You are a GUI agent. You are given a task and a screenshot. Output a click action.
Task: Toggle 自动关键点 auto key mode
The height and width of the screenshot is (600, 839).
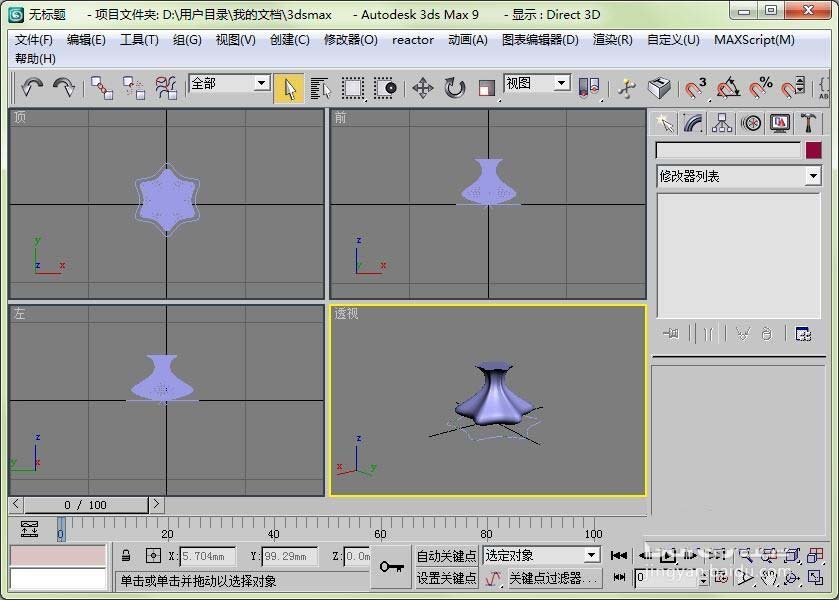coord(446,556)
